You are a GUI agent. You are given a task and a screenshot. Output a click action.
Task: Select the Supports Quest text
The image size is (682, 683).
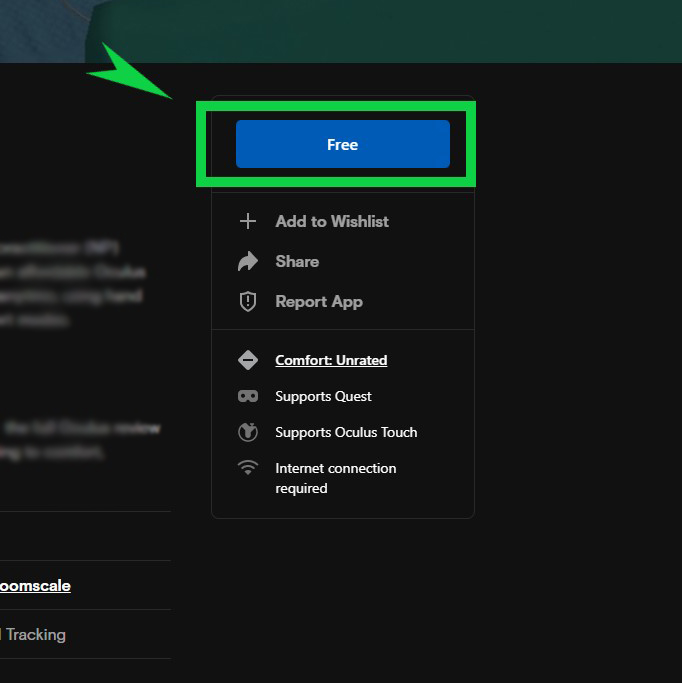(x=323, y=396)
